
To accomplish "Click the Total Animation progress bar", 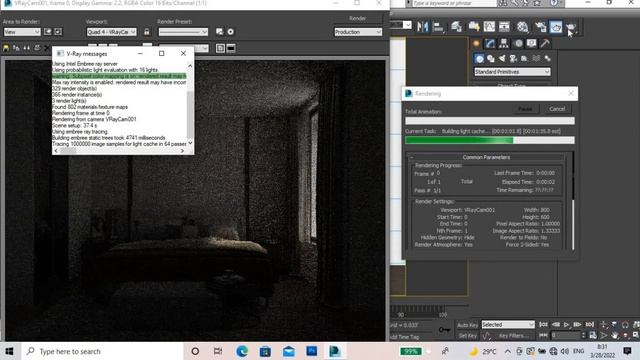I will [x=490, y=121].
